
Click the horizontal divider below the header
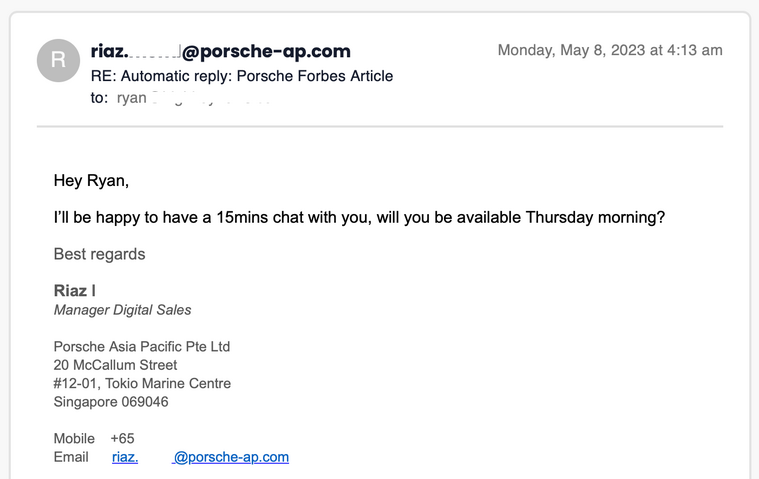(379, 127)
